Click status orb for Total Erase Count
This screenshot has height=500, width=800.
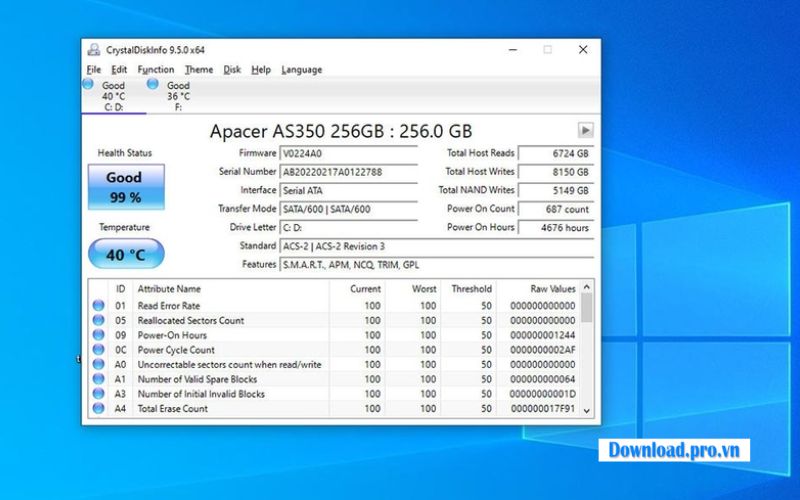pyautogui.click(x=98, y=408)
